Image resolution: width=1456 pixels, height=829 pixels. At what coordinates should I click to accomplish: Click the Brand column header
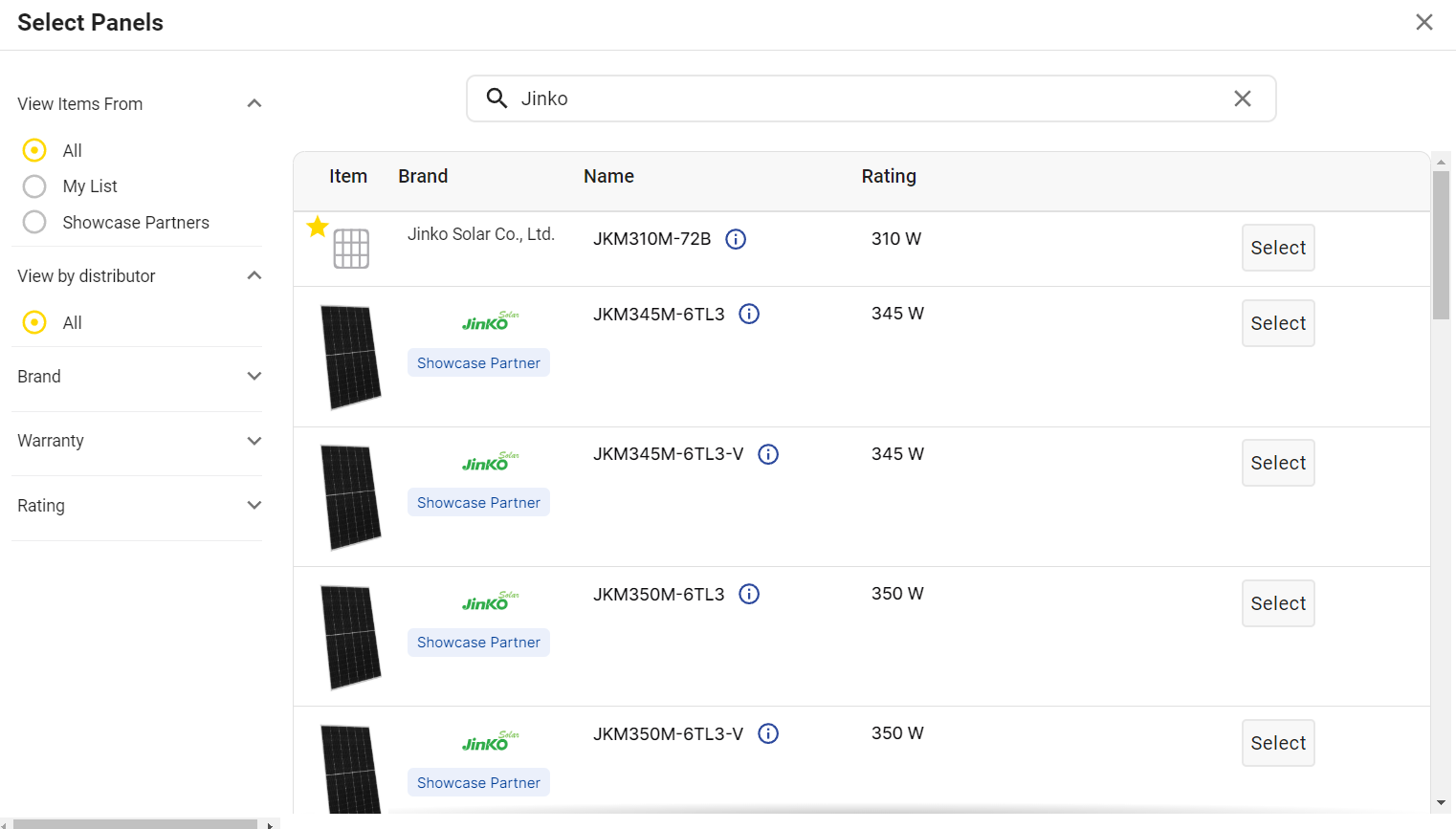coord(423,176)
